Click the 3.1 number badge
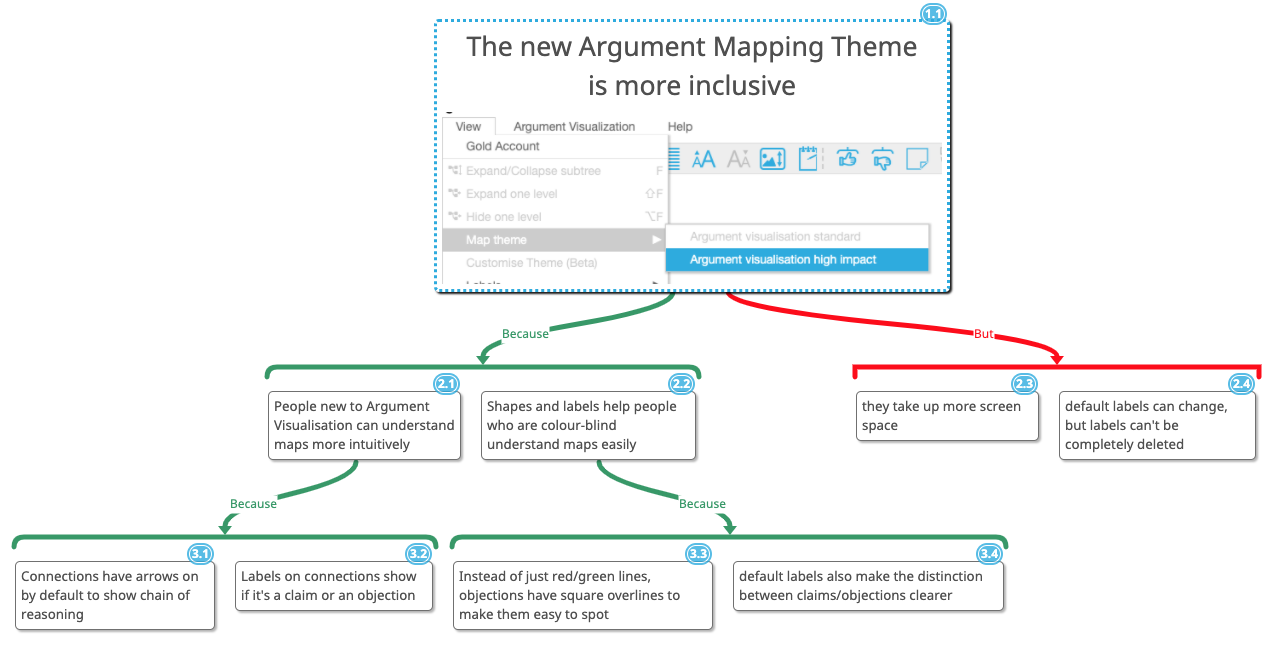 [200, 553]
